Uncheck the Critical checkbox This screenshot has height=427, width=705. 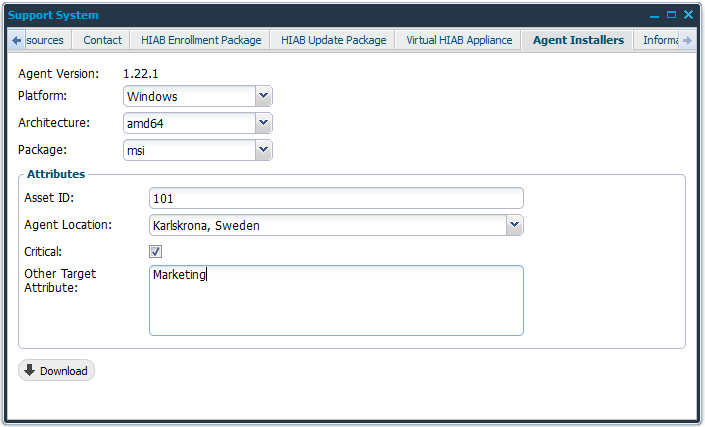pos(156,251)
